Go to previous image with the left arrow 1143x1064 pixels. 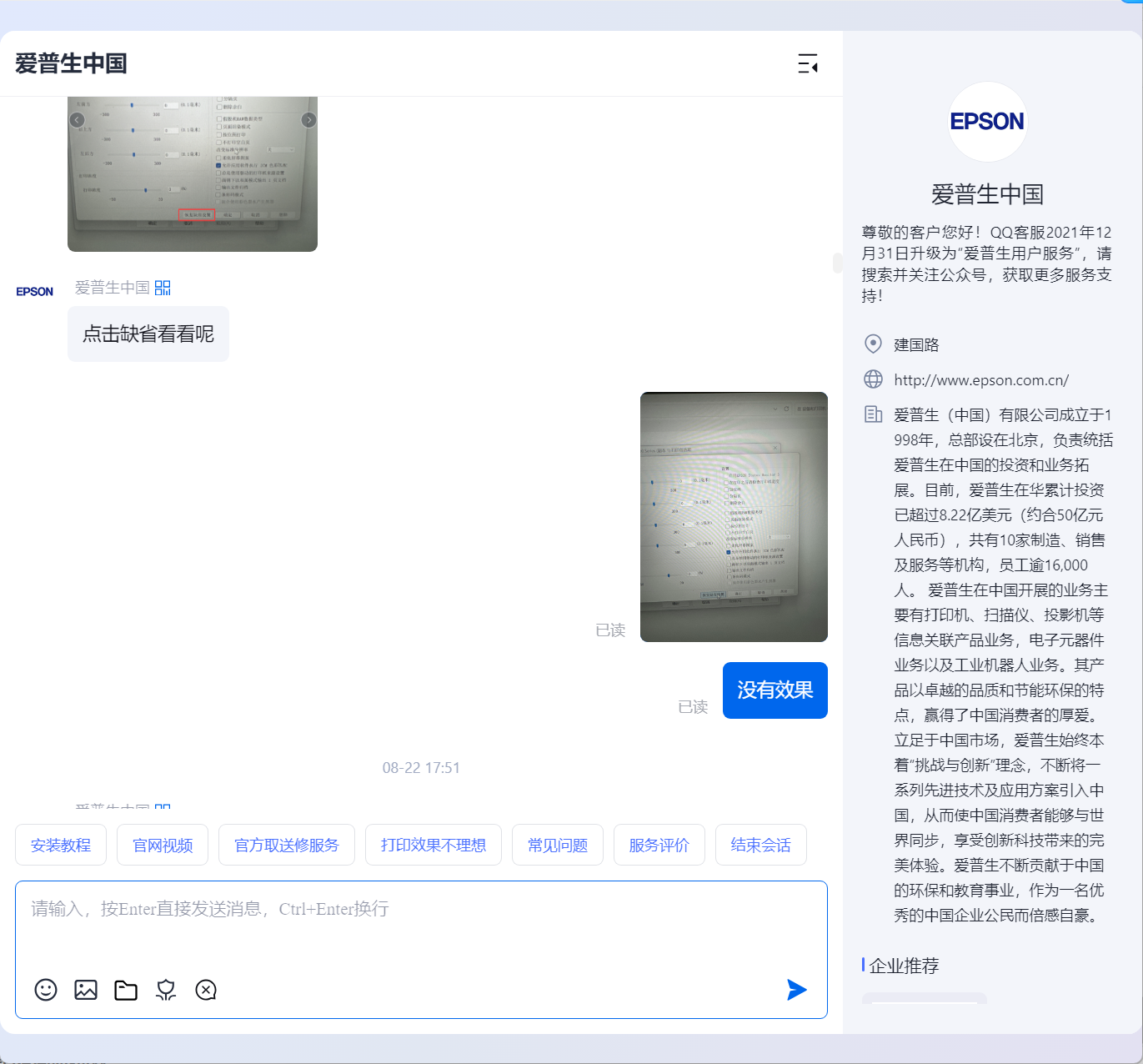coord(77,120)
